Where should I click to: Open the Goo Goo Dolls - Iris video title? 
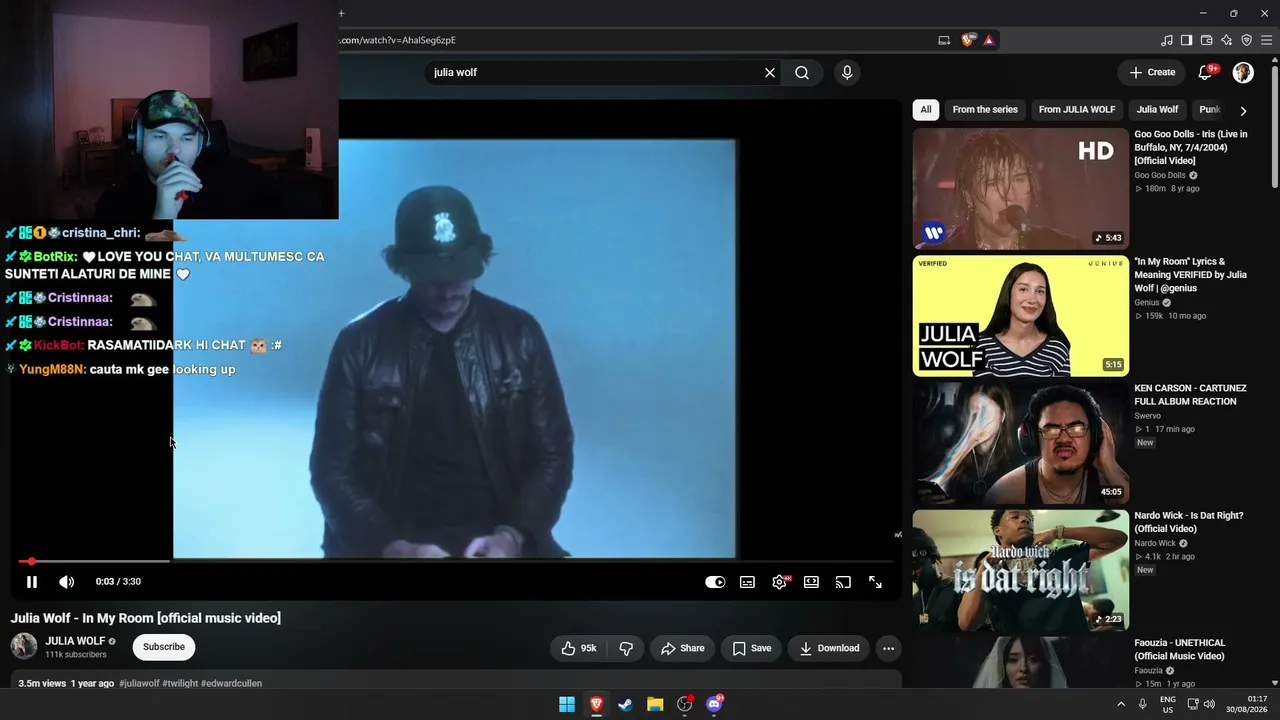[1191, 148]
